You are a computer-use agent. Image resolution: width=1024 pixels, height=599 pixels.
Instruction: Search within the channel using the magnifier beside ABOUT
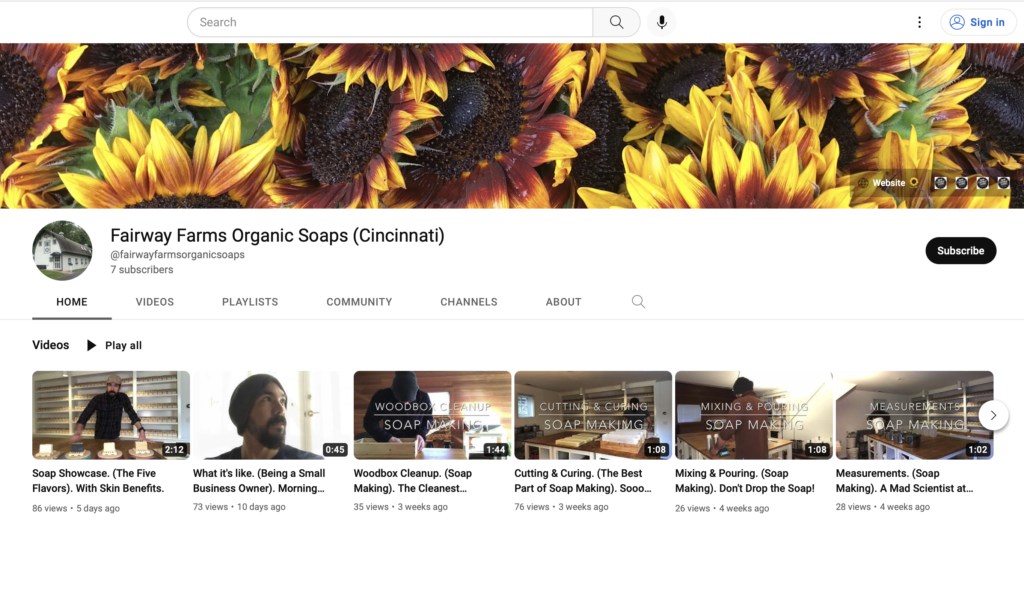(x=638, y=301)
